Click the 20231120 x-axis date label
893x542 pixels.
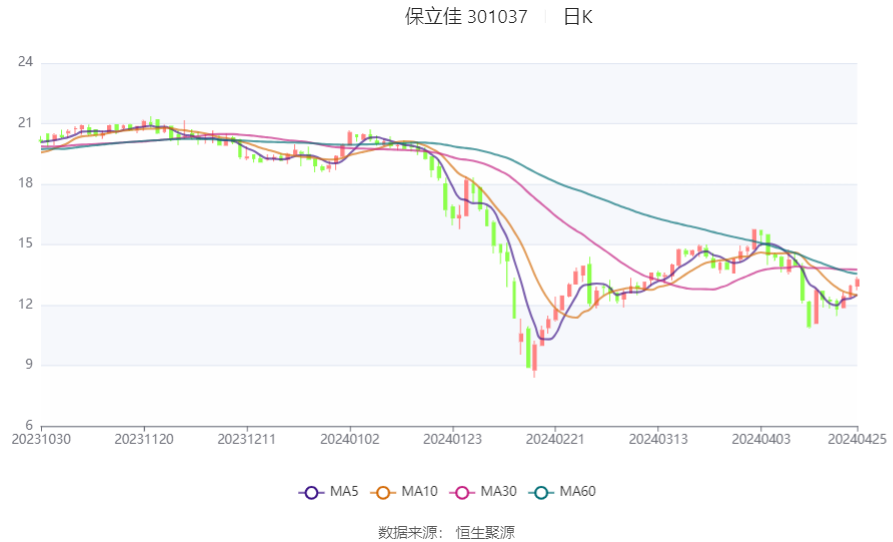click(144, 438)
